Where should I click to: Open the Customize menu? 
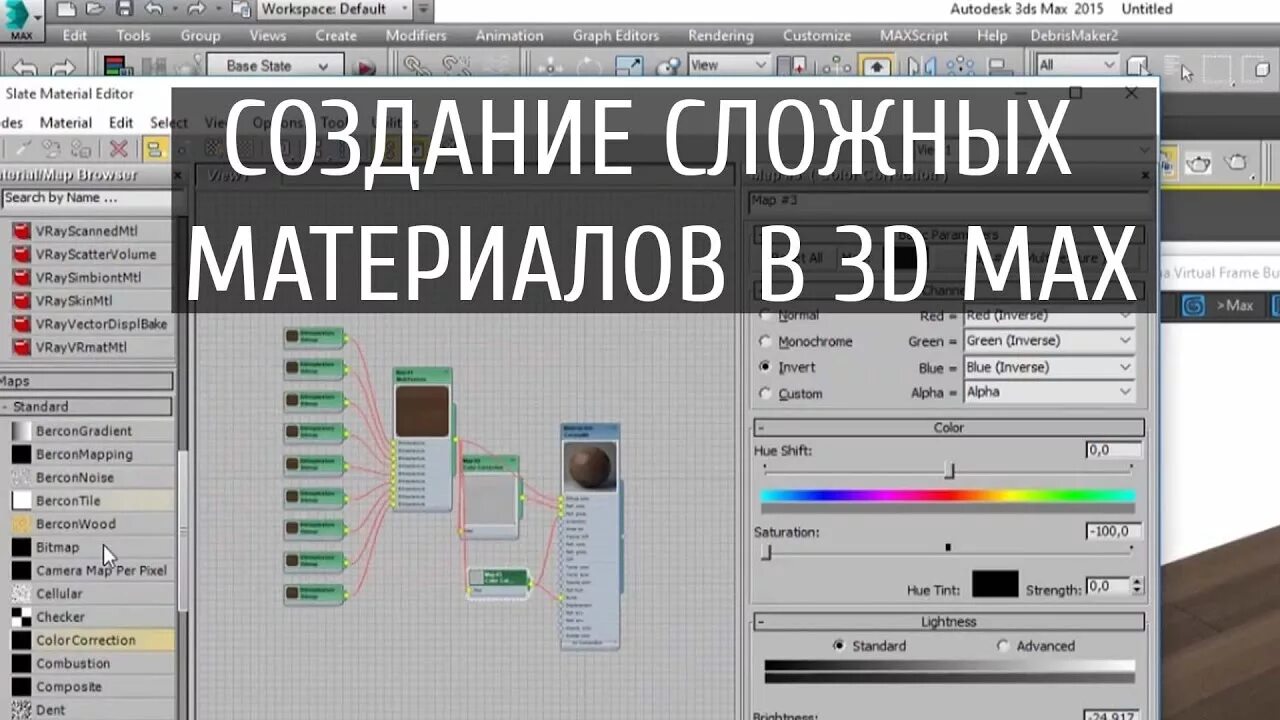coord(816,35)
